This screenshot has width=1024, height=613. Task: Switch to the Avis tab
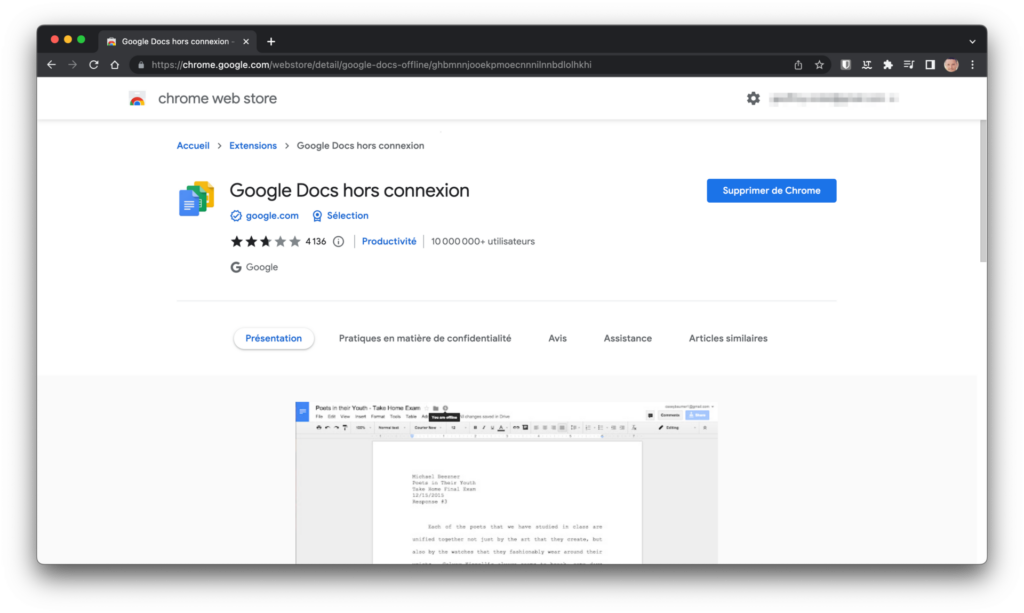(x=557, y=338)
